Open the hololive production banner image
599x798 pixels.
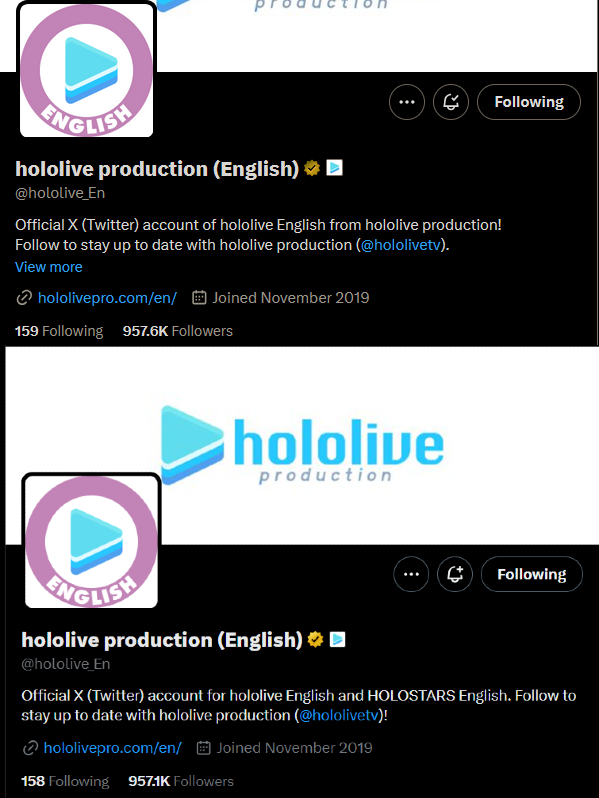click(302, 446)
